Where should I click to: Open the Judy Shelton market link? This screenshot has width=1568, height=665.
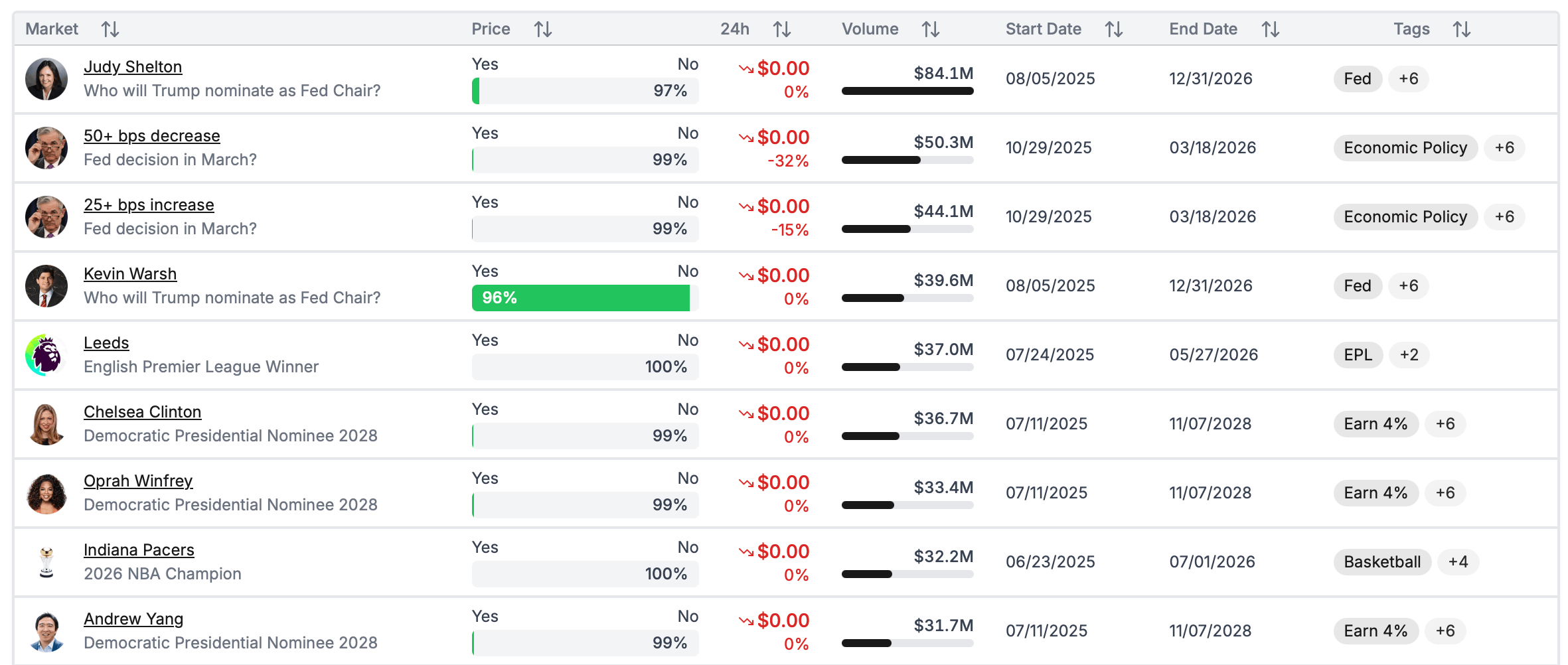(x=133, y=67)
